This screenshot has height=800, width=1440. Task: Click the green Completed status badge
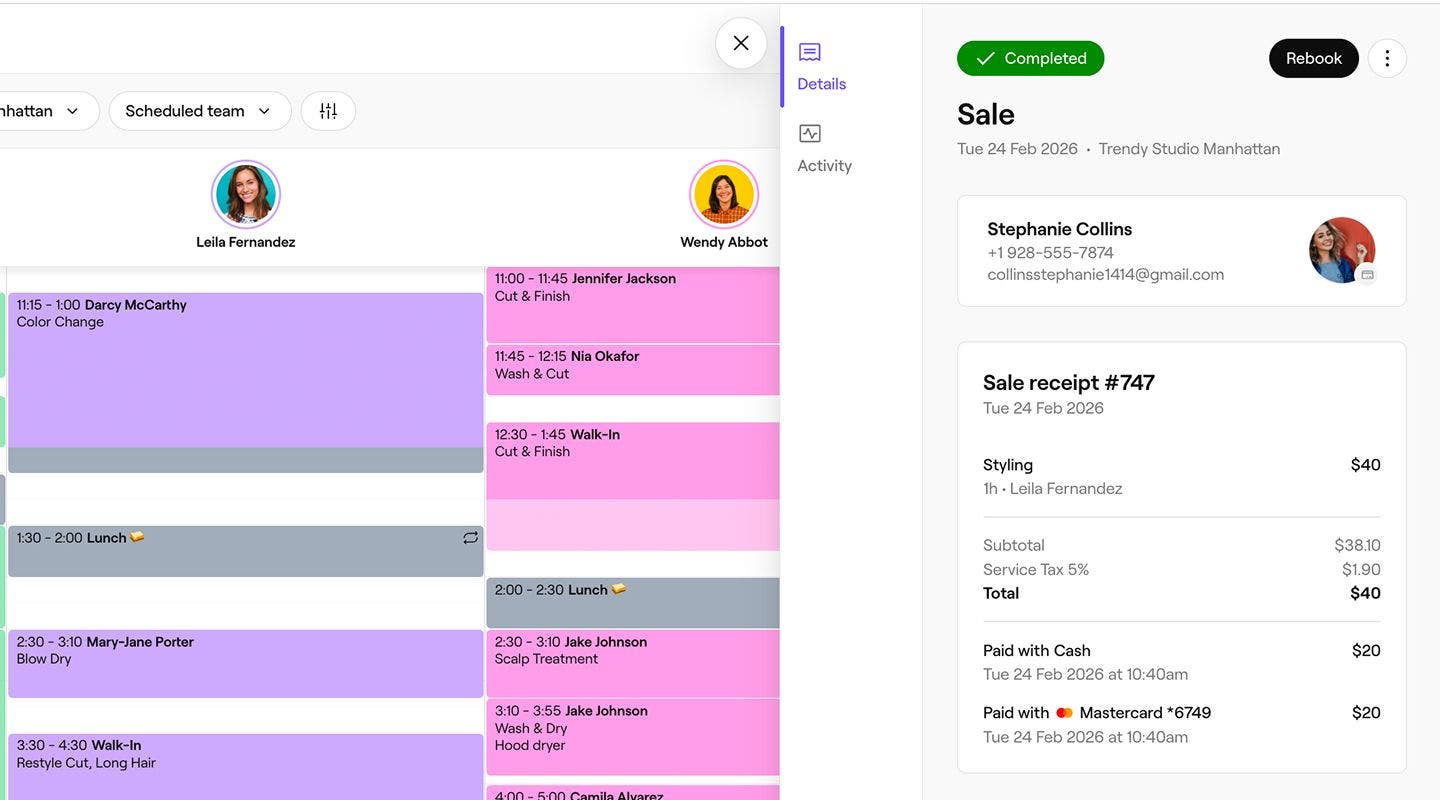tap(1030, 58)
